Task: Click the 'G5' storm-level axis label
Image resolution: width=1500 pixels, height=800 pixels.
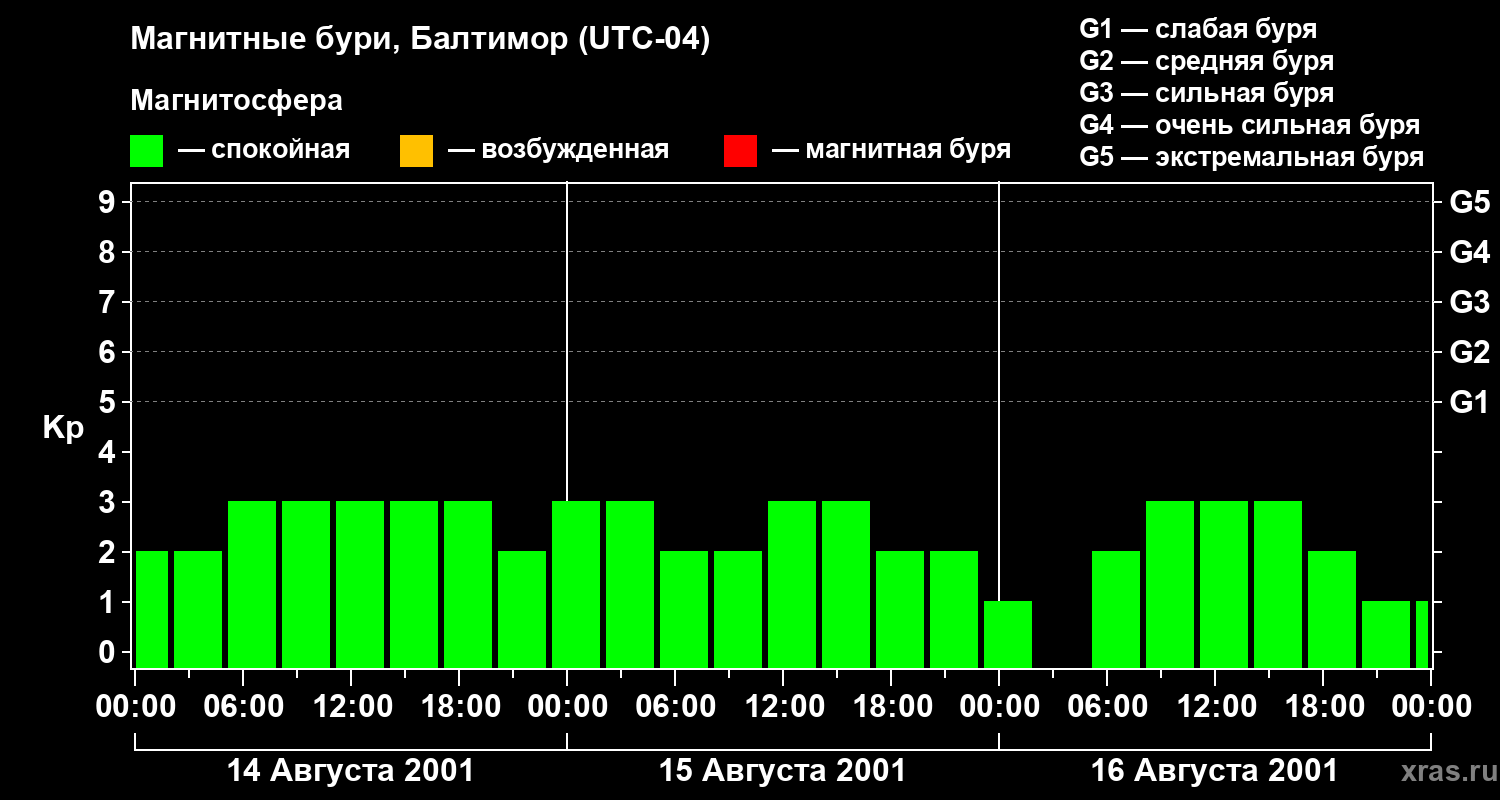Action: (x=1470, y=202)
